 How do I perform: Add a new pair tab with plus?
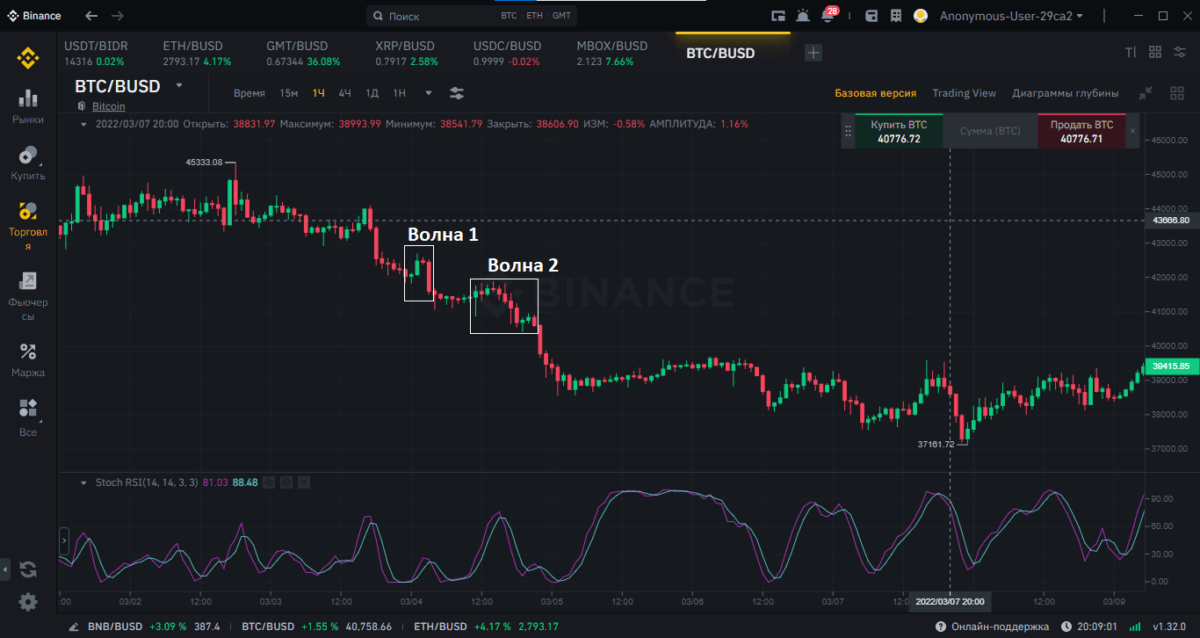tap(814, 53)
